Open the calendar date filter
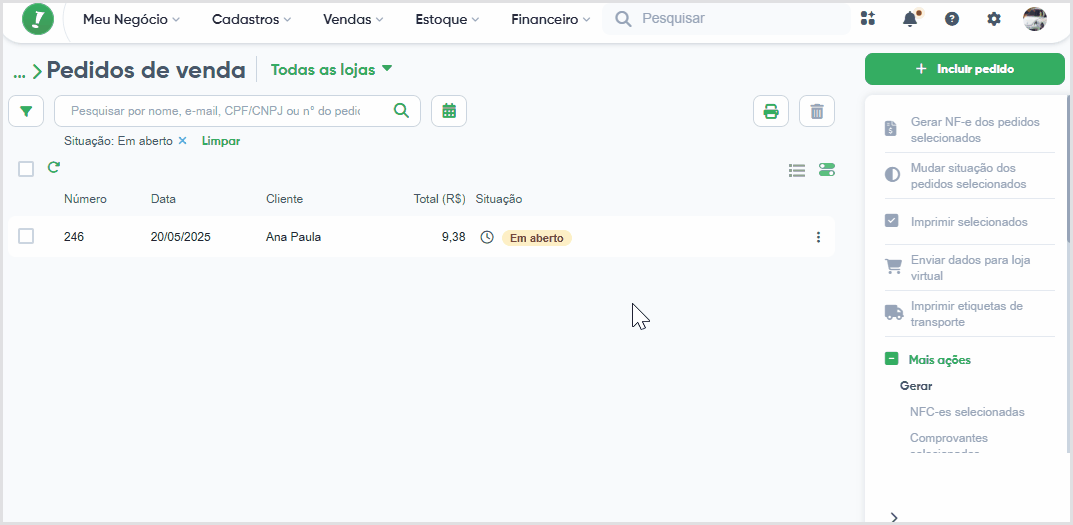This screenshot has width=1073, height=525. 449,111
